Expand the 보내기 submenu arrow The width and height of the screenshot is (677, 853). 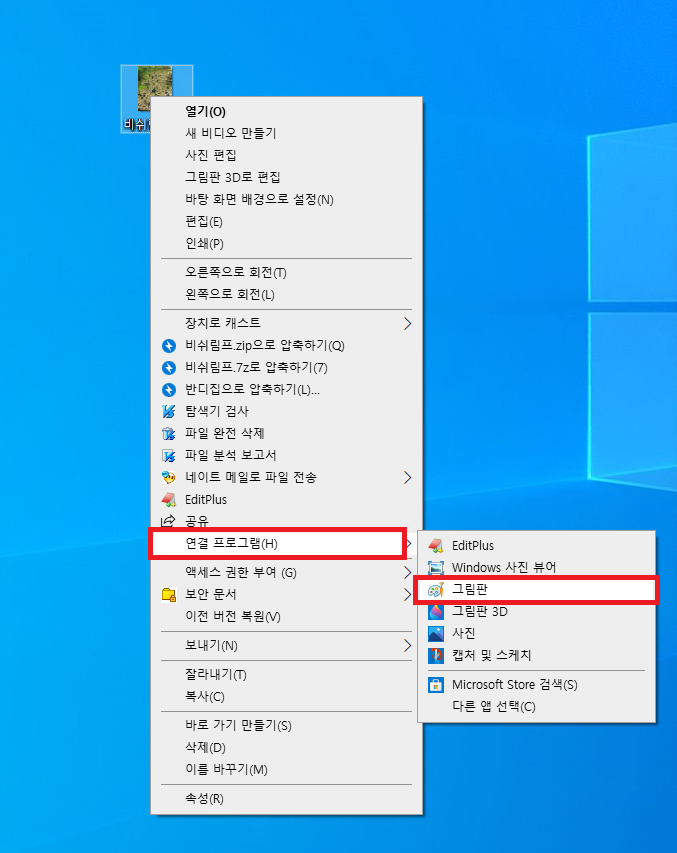tap(407, 646)
